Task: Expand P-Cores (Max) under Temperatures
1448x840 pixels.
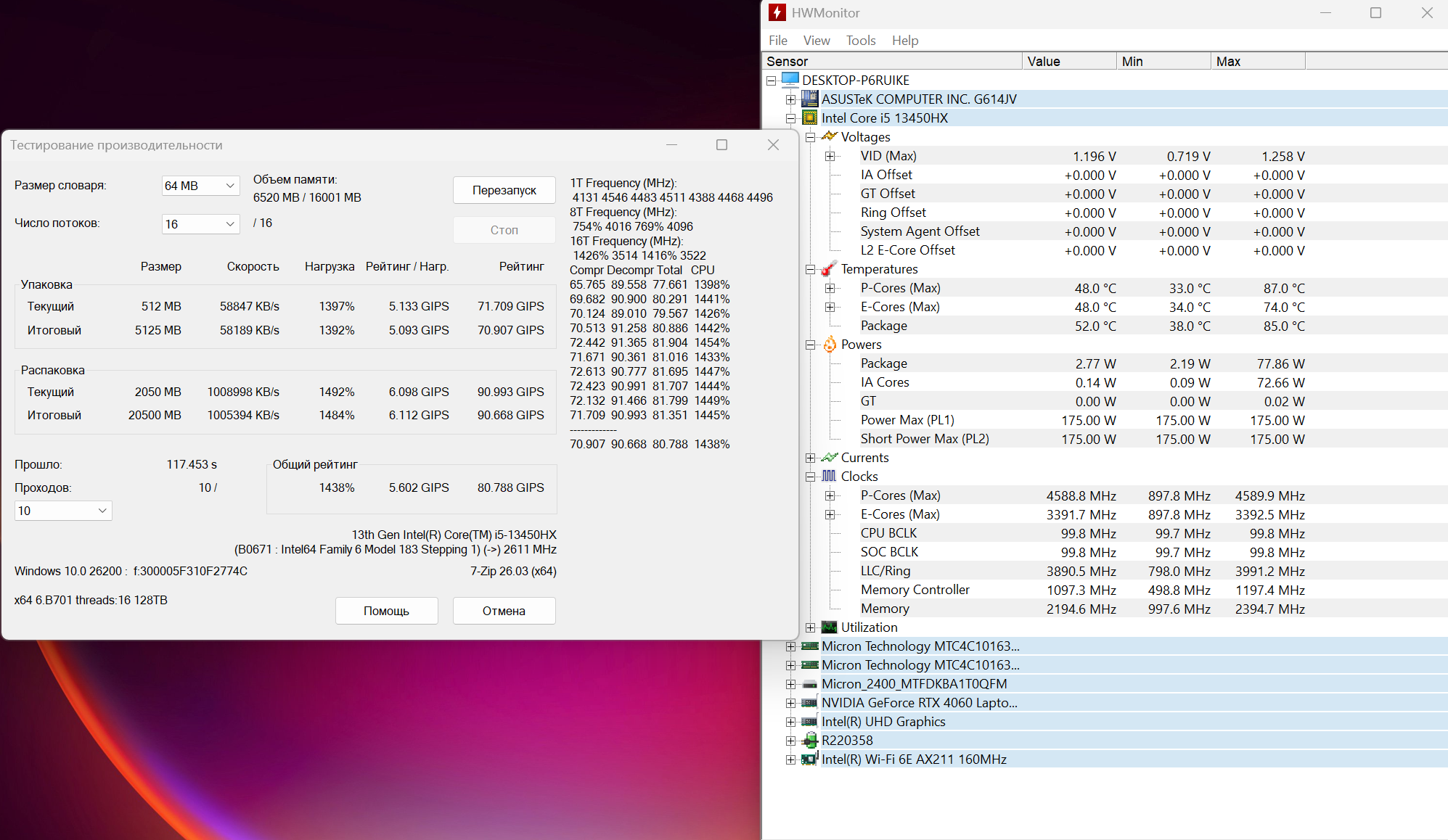Action: [830, 287]
